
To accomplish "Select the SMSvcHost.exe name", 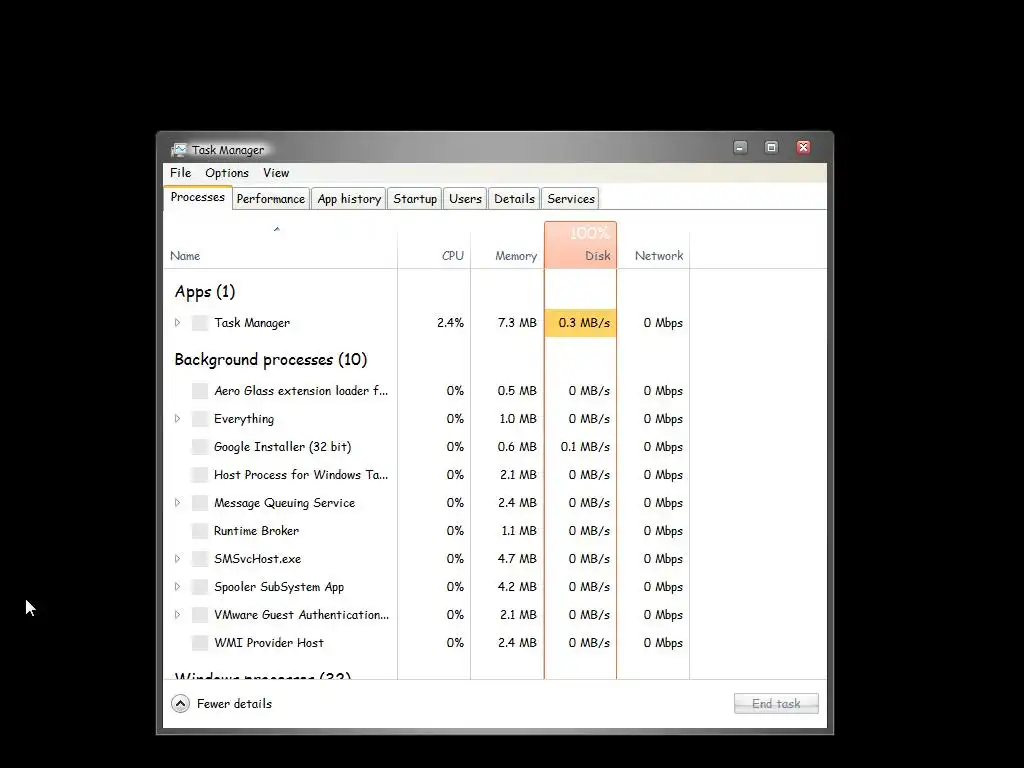I will pos(258,559).
